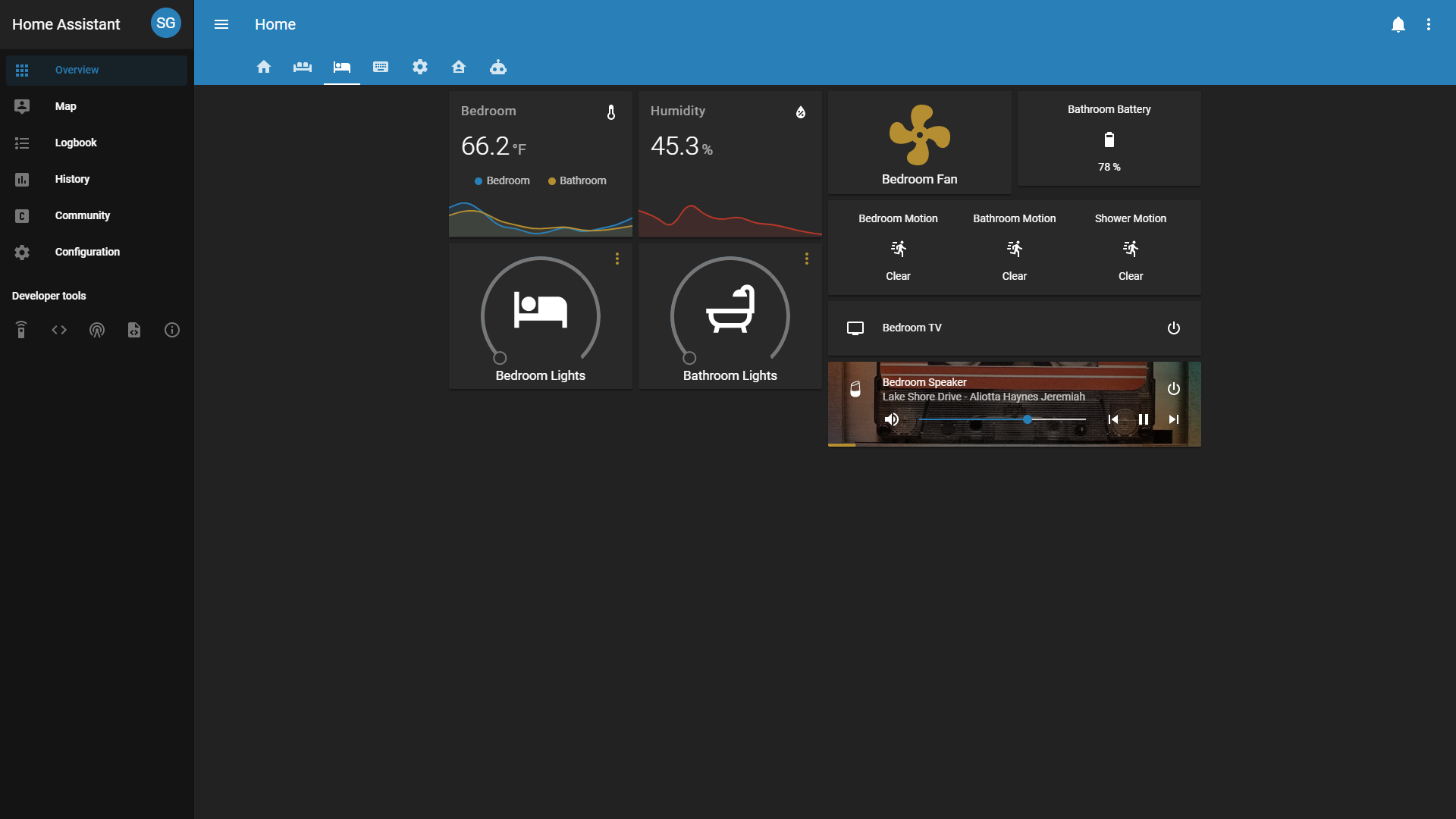The height and width of the screenshot is (819, 1456).
Task: Skip to next track on speaker
Action: tap(1174, 419)
